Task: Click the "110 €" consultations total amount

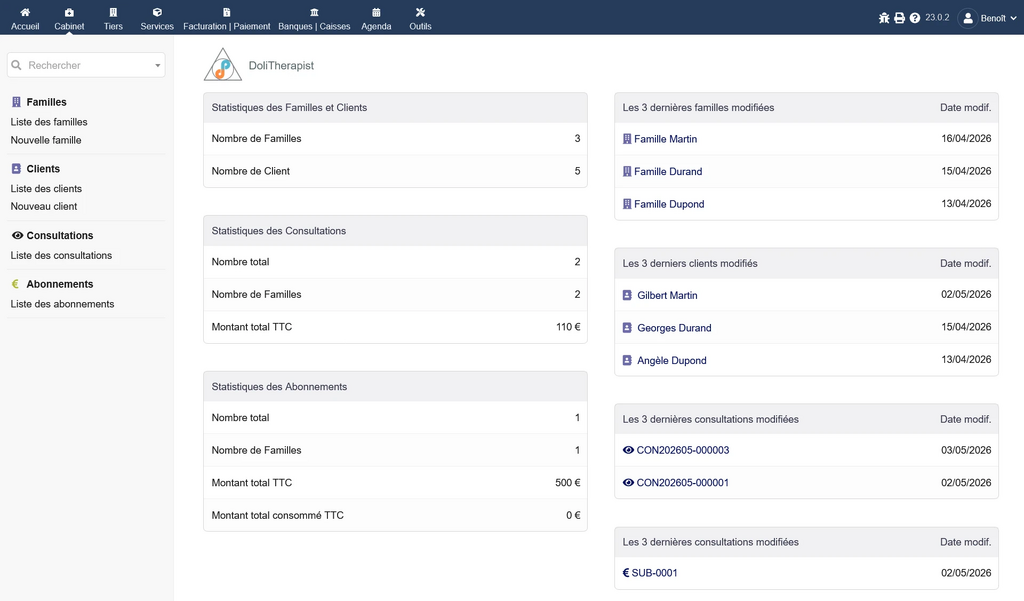Action: (568, 327)
